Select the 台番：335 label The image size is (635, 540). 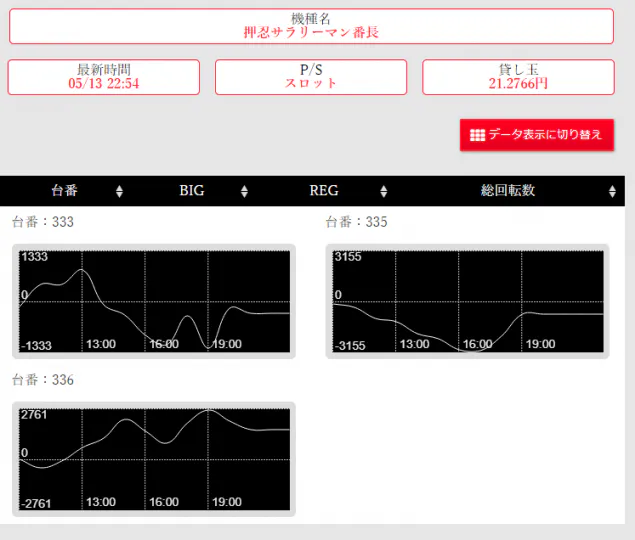[x=356, y=222]
